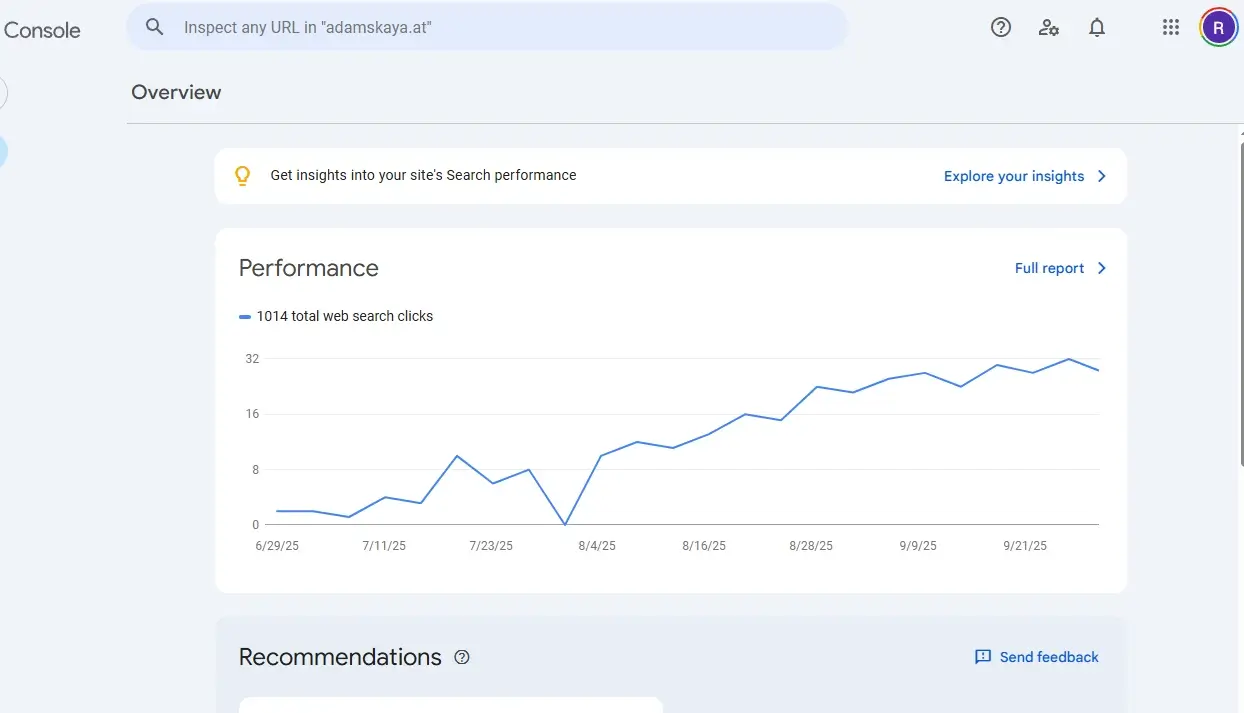Open the Help question mark icon
Image resolution: width=1244 pixels, height=713 pixels.
tap(1000, 27)
